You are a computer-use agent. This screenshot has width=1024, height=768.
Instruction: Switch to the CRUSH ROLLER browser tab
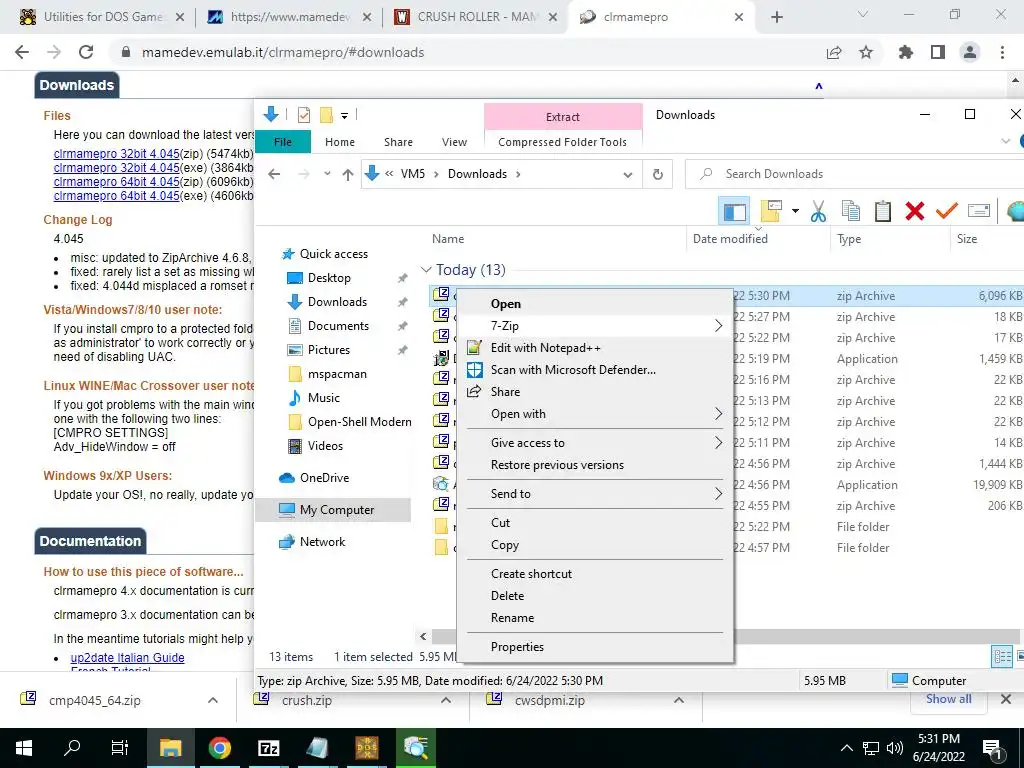click(x=477, y=17)
